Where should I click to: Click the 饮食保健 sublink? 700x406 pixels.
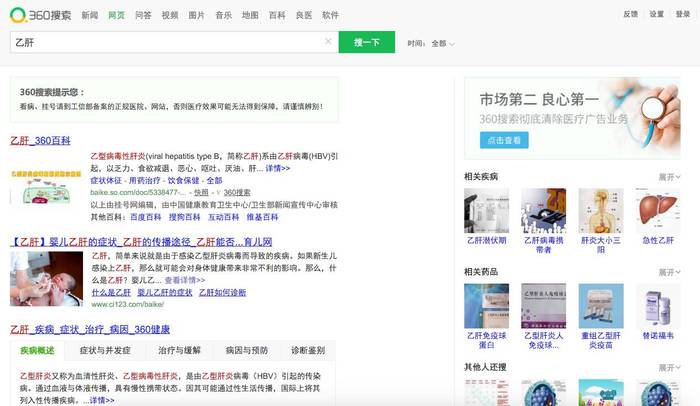coord(183,180)
